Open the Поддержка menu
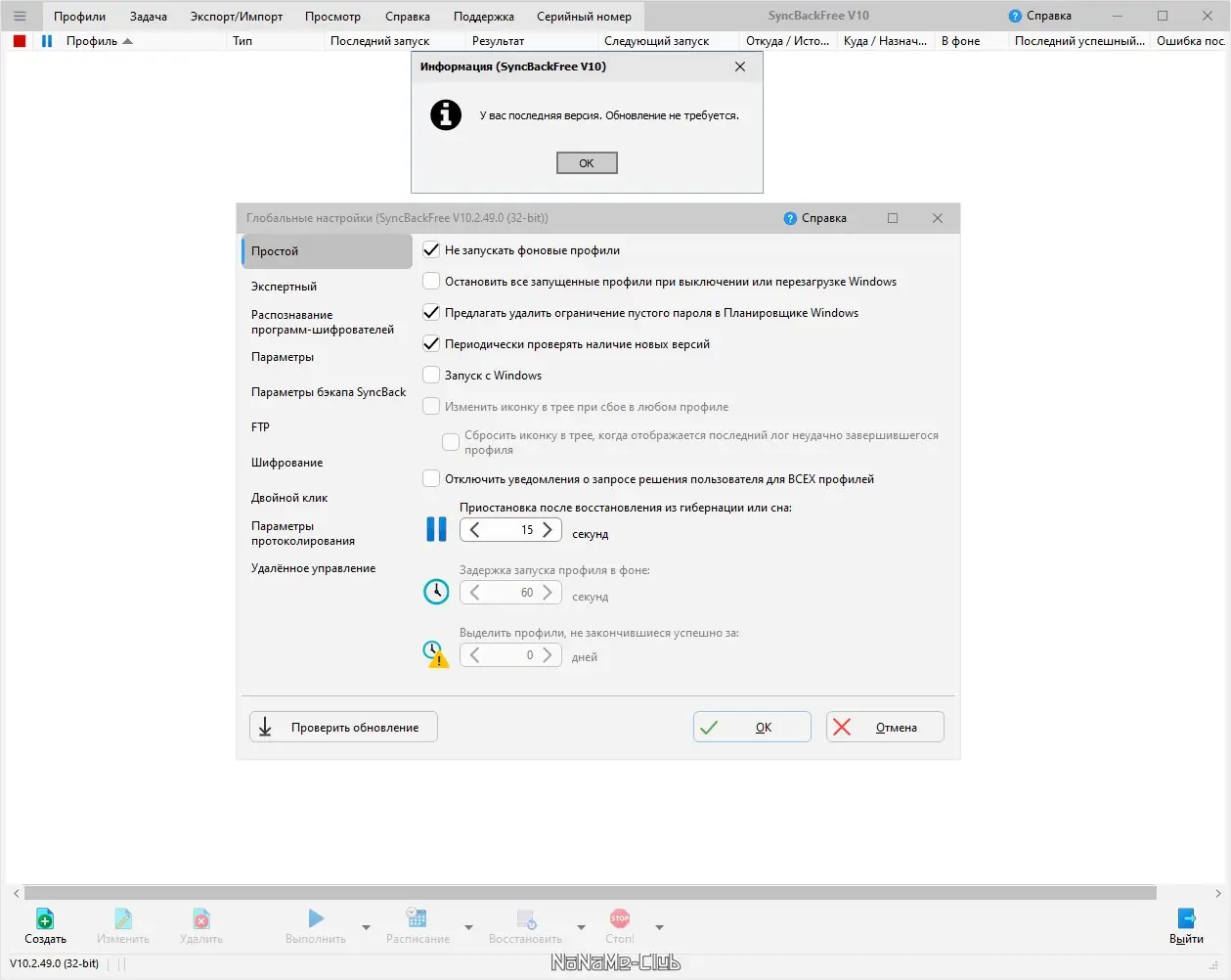The width and height of the screenshot is (1231, 980). [484, 17]
